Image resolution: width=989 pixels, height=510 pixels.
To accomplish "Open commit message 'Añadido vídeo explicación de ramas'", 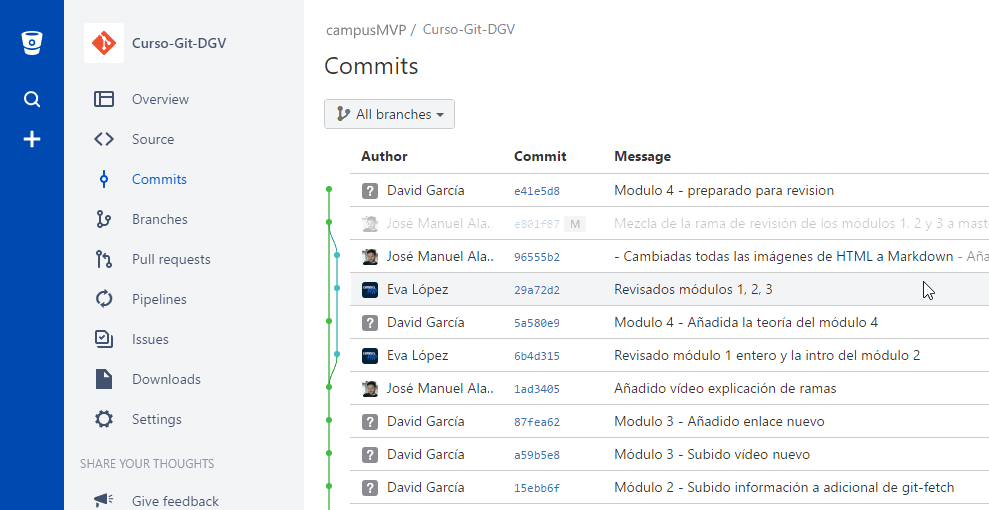I will click(724, 389).
